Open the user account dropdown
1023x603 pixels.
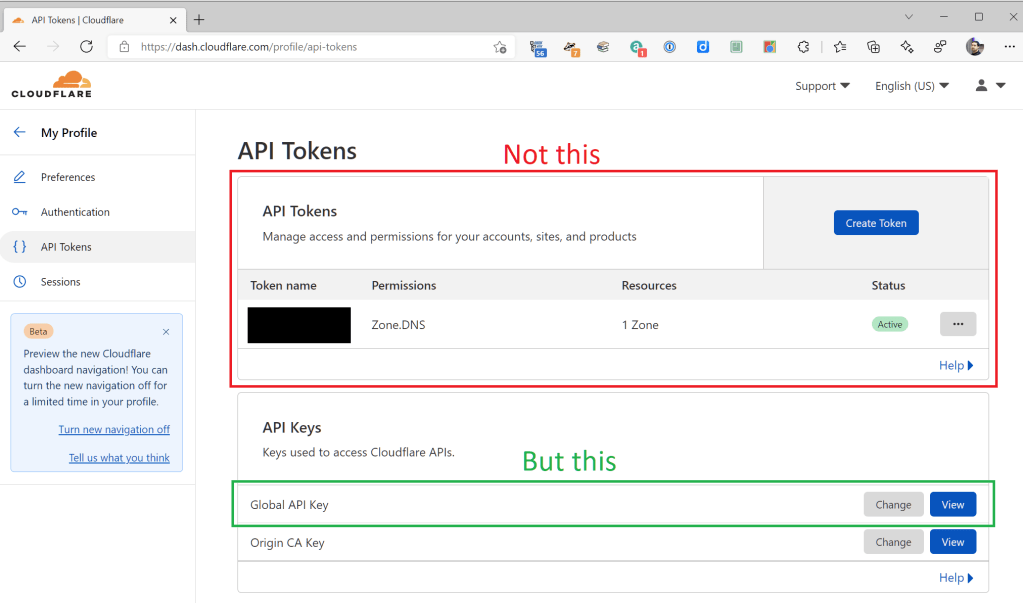click(990, 86)
